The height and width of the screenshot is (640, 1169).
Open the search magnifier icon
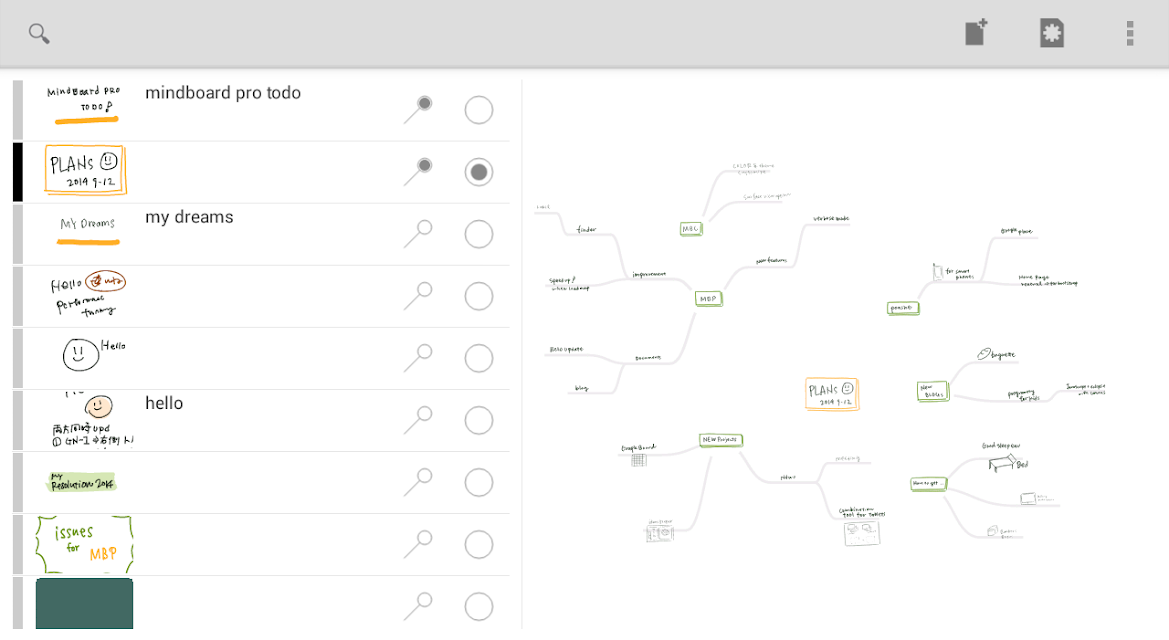click(x=39, y=34)
